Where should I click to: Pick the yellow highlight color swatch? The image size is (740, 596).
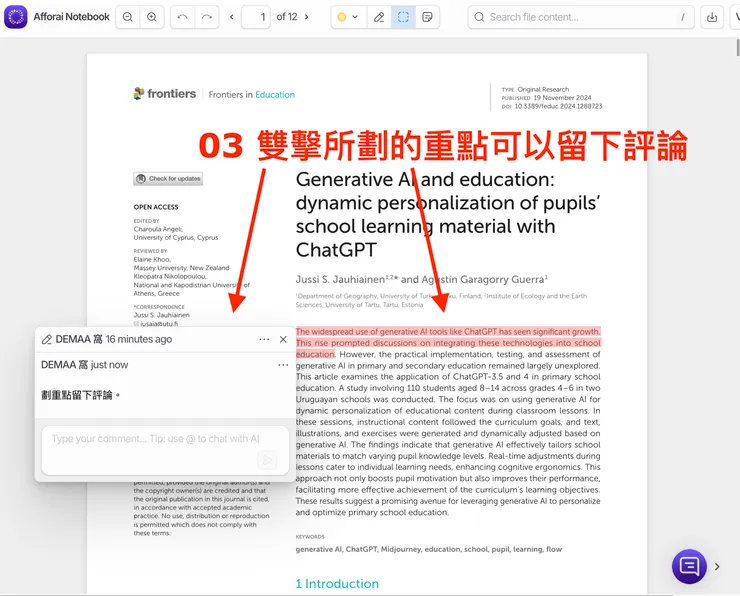[342, 17]
